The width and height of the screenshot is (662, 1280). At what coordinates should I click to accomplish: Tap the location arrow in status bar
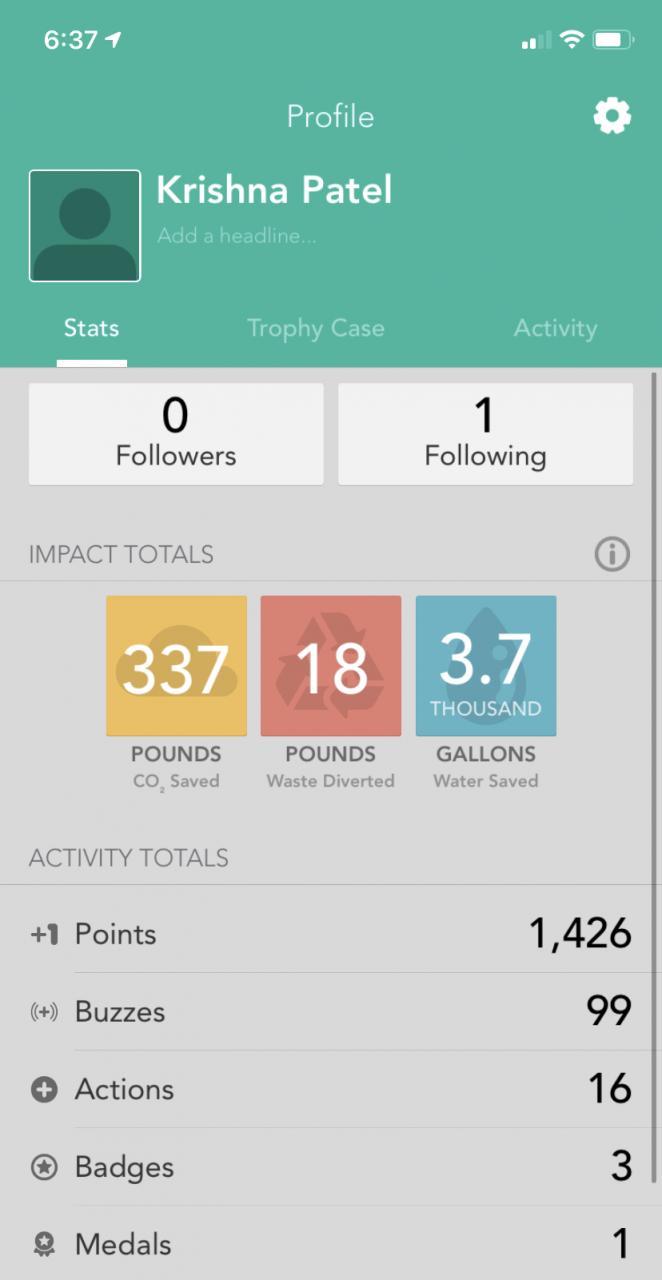(x=113, y=40)
